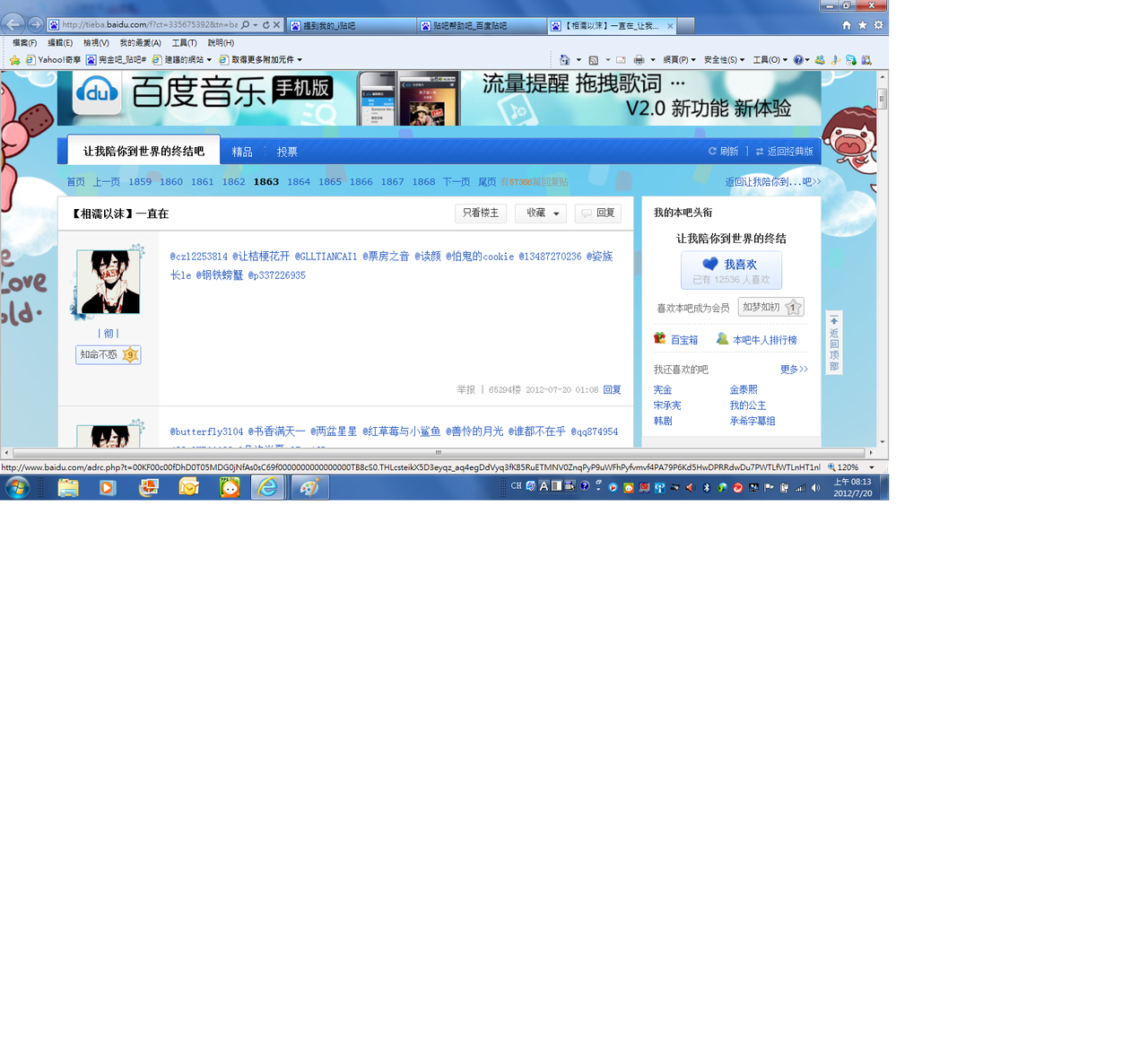Click the 下一页 next page link
Image resolution: width=1148 pixels, height=1055 pixels.
click(x=457, y=182)
